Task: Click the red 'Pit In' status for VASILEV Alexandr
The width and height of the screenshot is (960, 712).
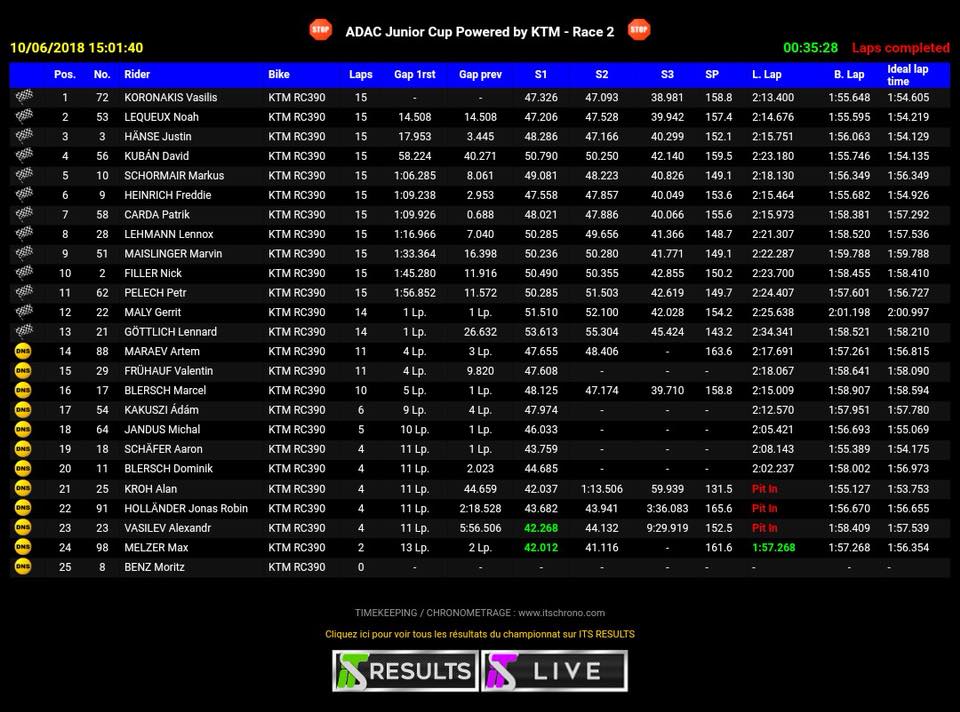Action: (765, 528)
